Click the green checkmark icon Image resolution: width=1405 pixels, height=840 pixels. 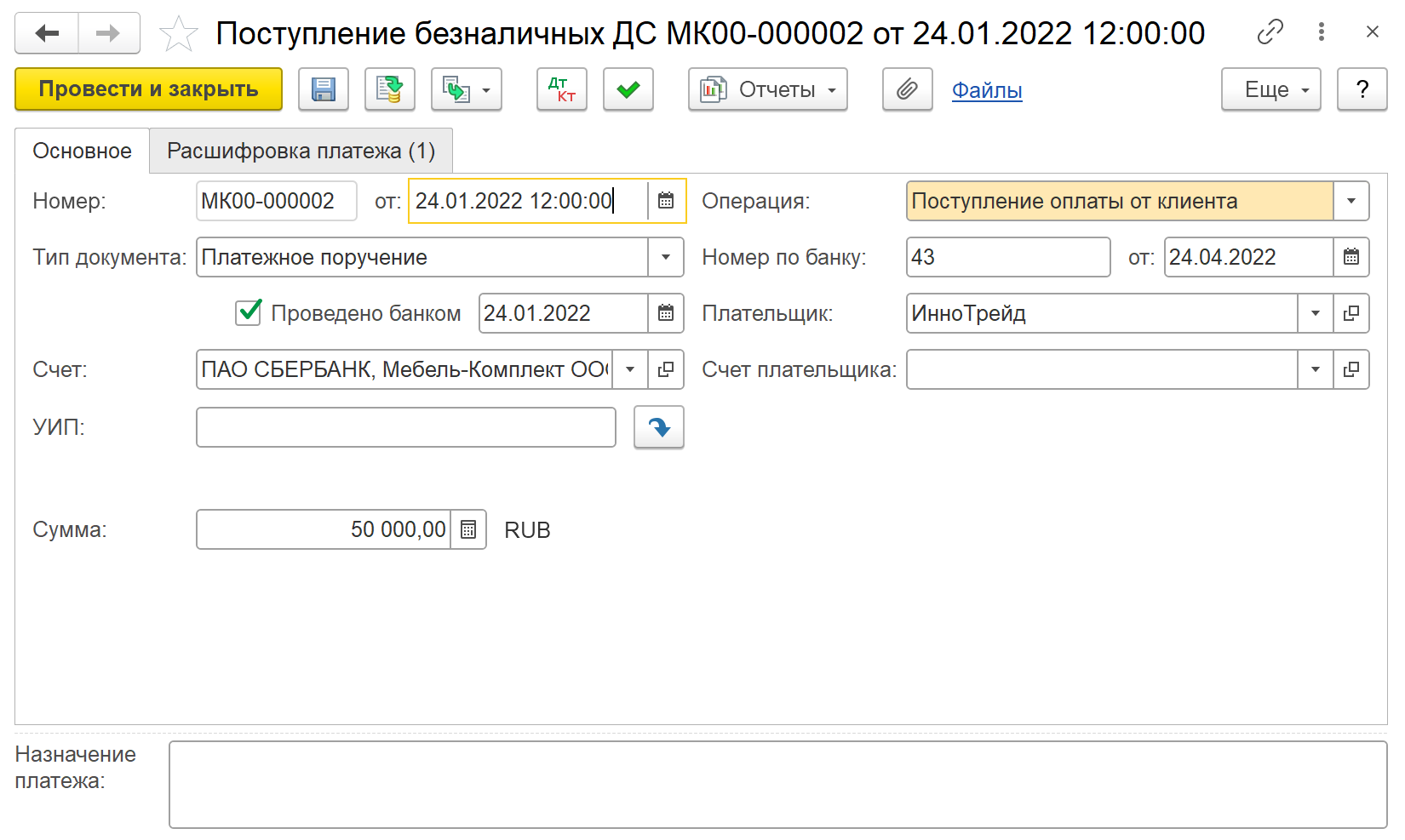pyautogui.click(x=628, y=89)
